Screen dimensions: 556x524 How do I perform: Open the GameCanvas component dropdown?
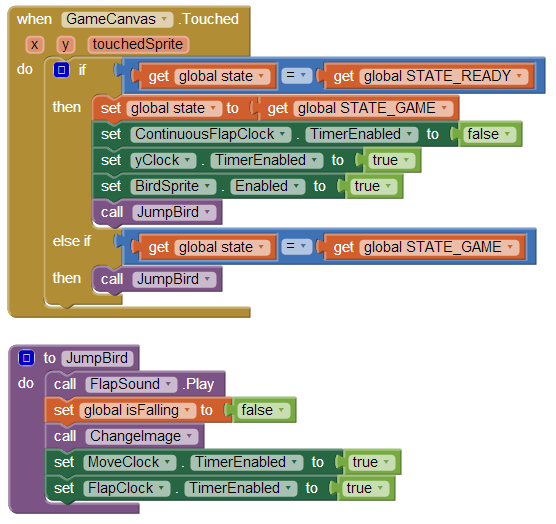[x=117, y=19]
